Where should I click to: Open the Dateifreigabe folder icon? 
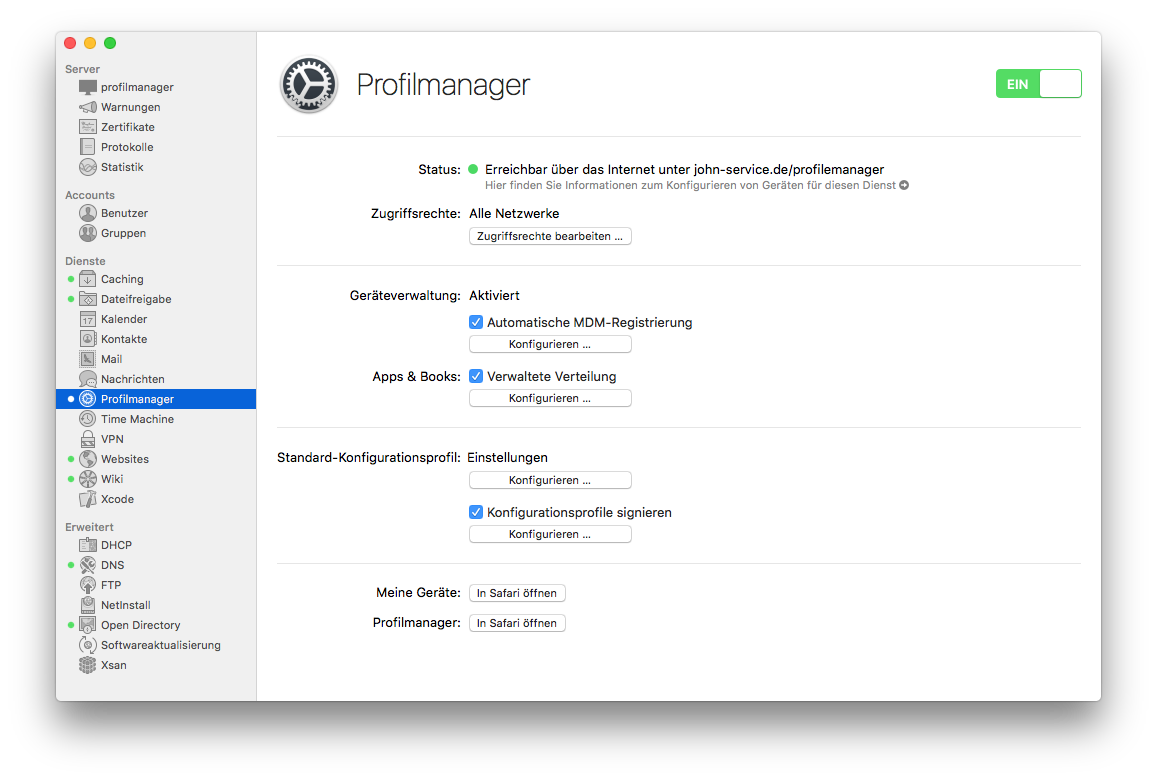(88, 299)
